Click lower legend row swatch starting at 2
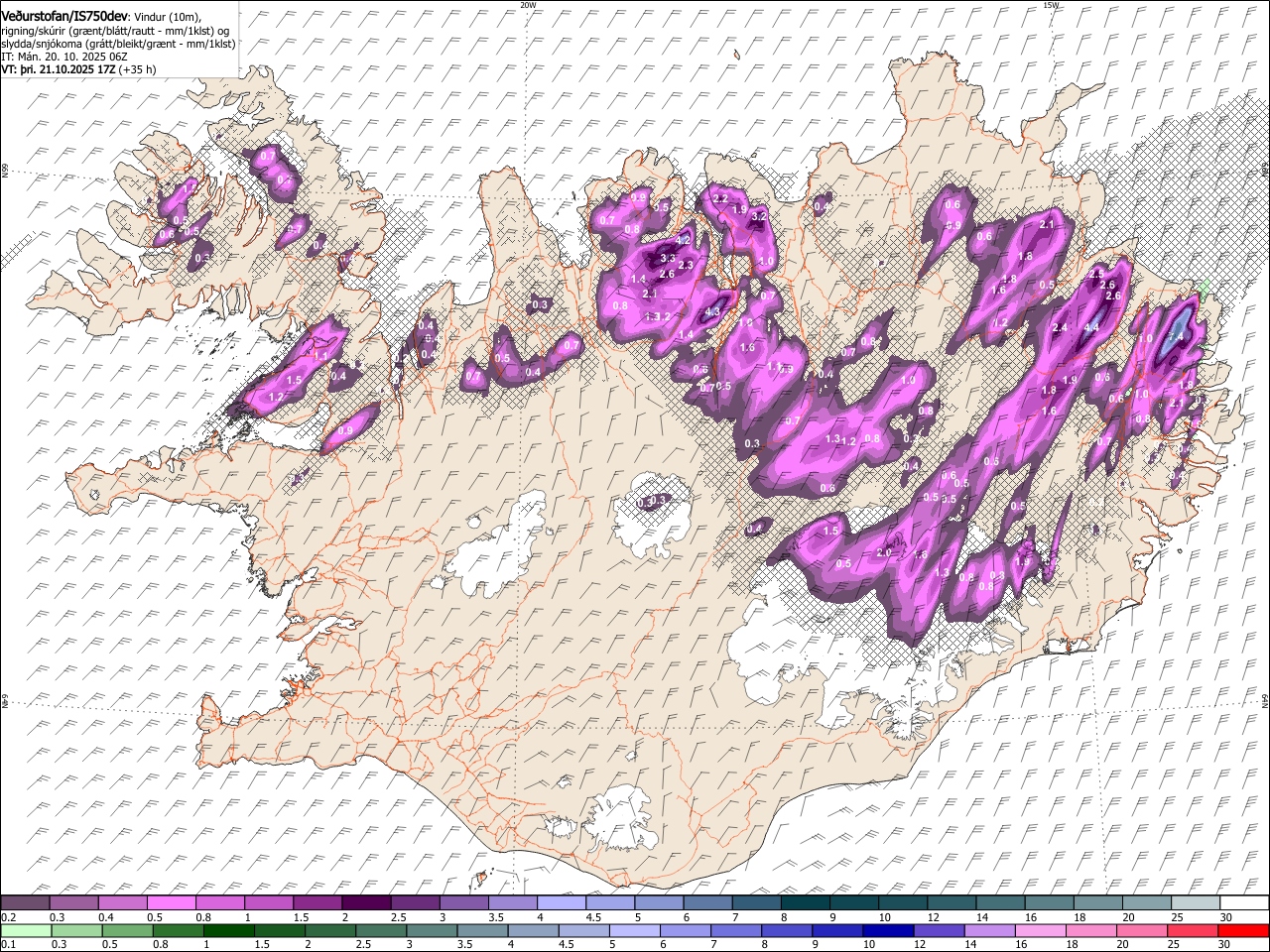 coord(329,930)
